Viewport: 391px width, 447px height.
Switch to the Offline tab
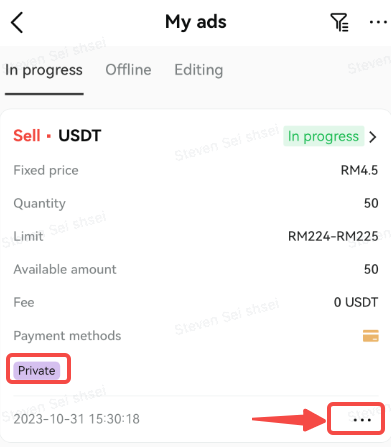point(128,70)
